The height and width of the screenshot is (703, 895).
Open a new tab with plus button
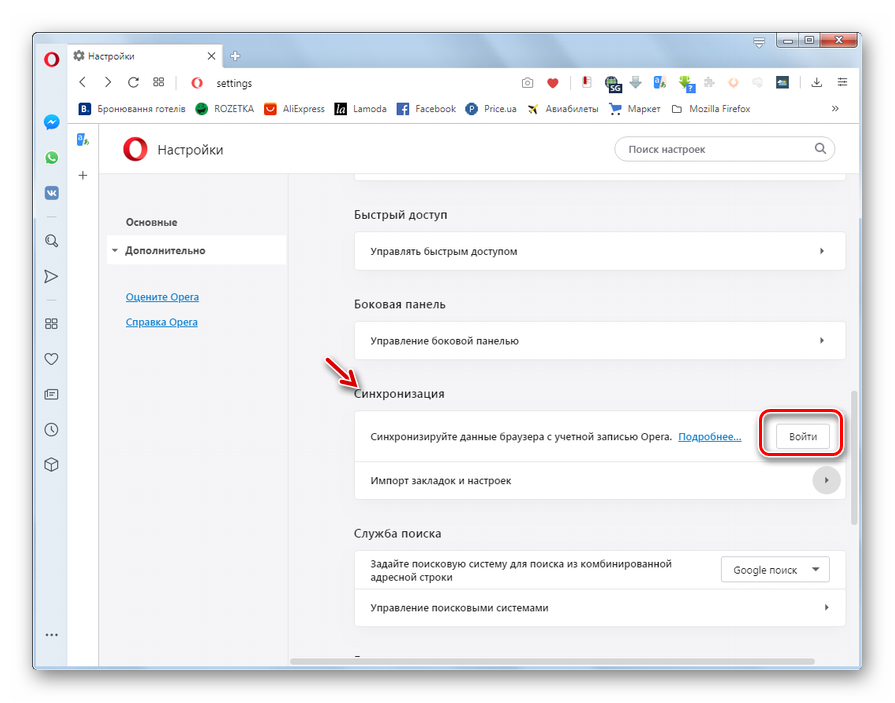(235, 56)
